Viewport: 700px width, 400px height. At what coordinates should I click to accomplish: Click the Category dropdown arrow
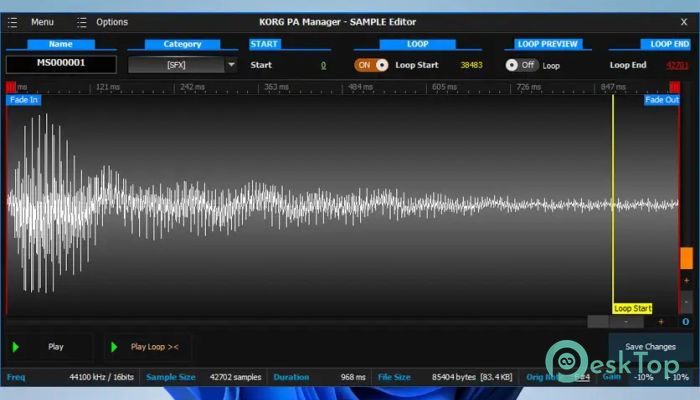tap(231, 65)
